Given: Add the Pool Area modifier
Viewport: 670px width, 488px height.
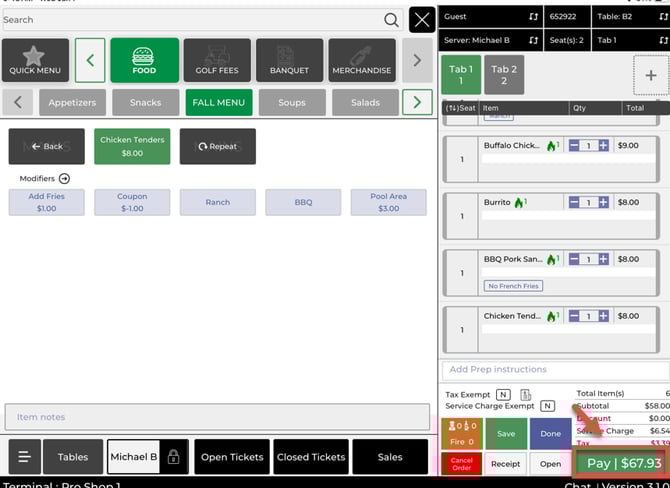Looking at the screenshot, I should (387, 202).
